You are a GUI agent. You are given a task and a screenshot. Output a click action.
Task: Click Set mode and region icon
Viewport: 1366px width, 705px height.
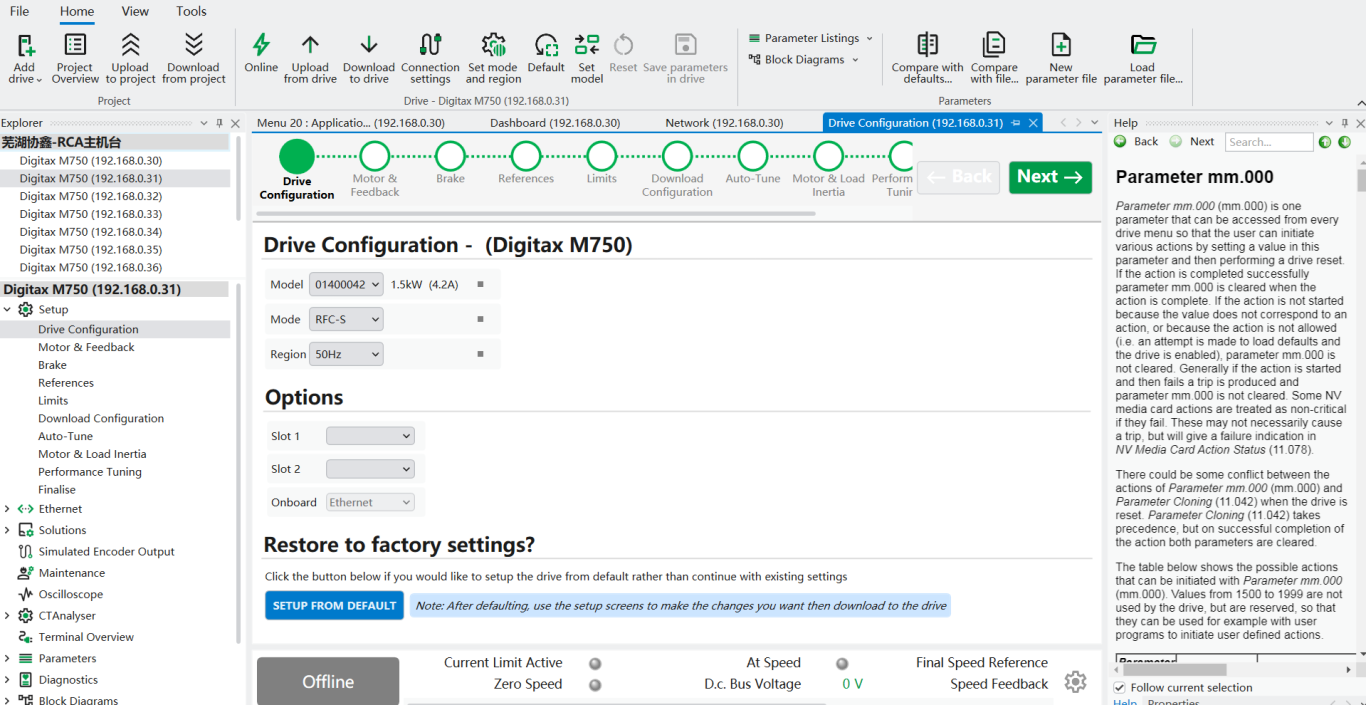pyautogui.click(x=493, y=45)
